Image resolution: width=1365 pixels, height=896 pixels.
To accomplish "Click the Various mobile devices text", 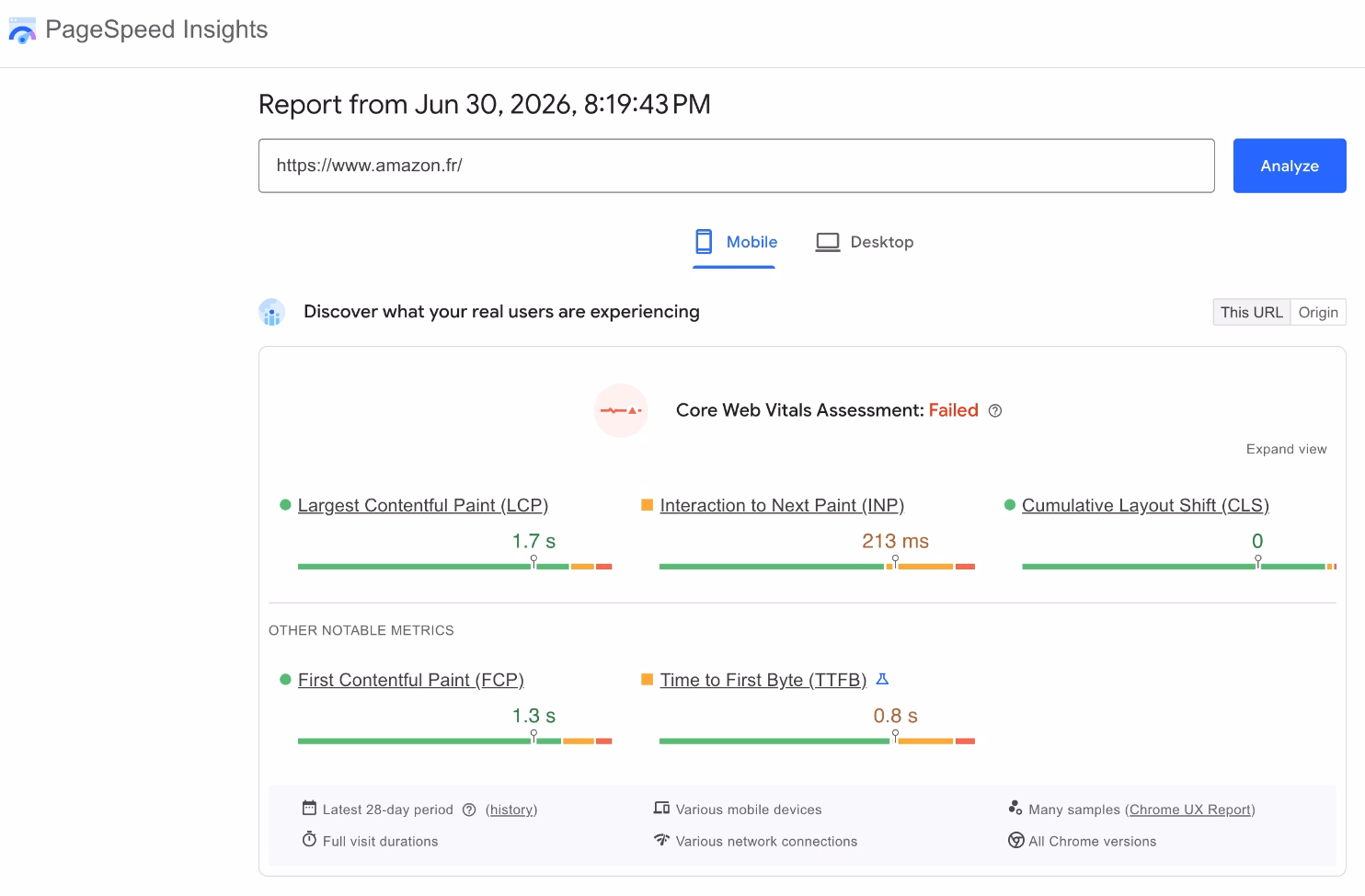I will coord(749,810).
